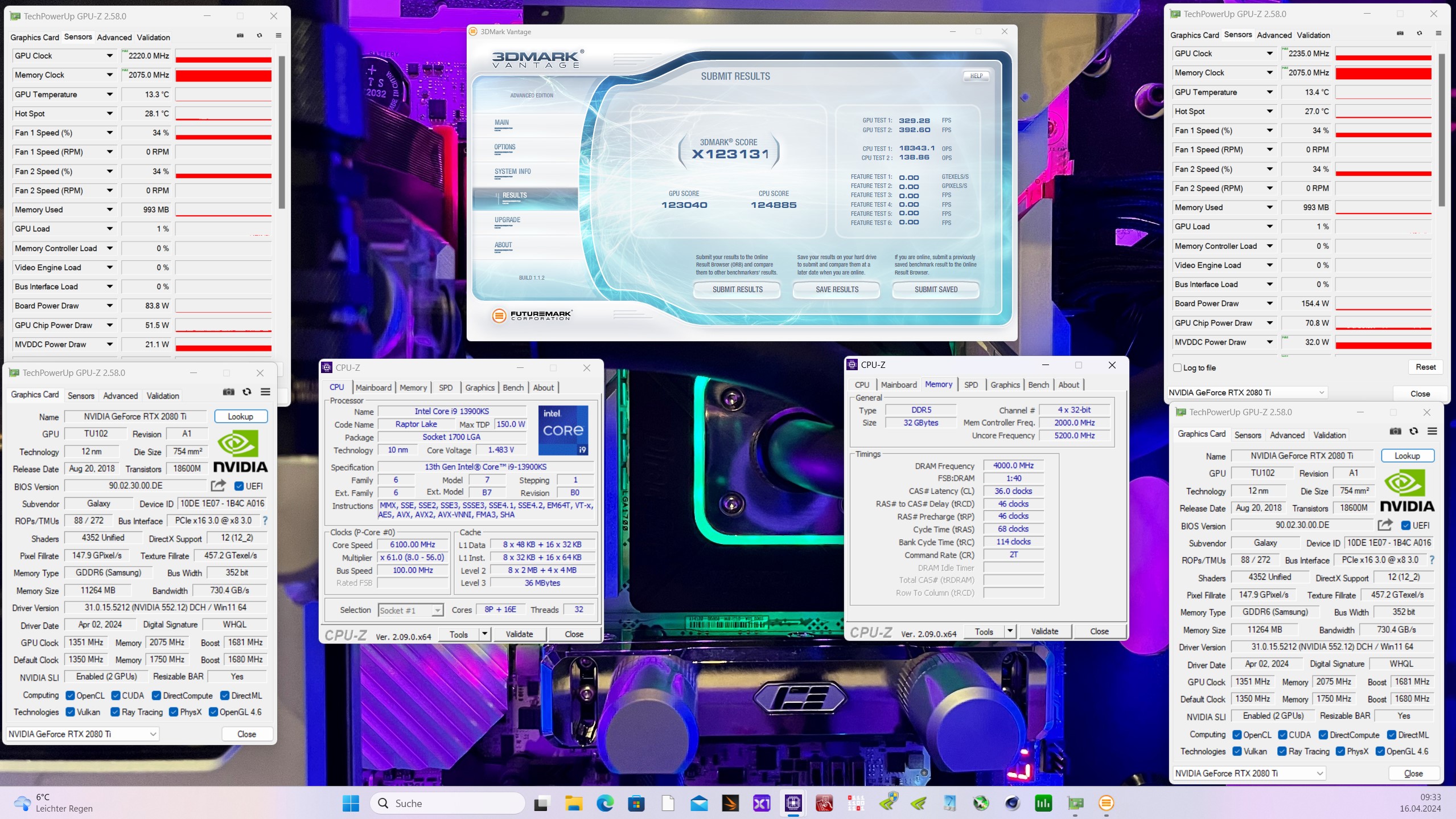Toggle DirectML checkbox in bottom-right GPU-Z
1456x819 pixels.
(1392, 735)
